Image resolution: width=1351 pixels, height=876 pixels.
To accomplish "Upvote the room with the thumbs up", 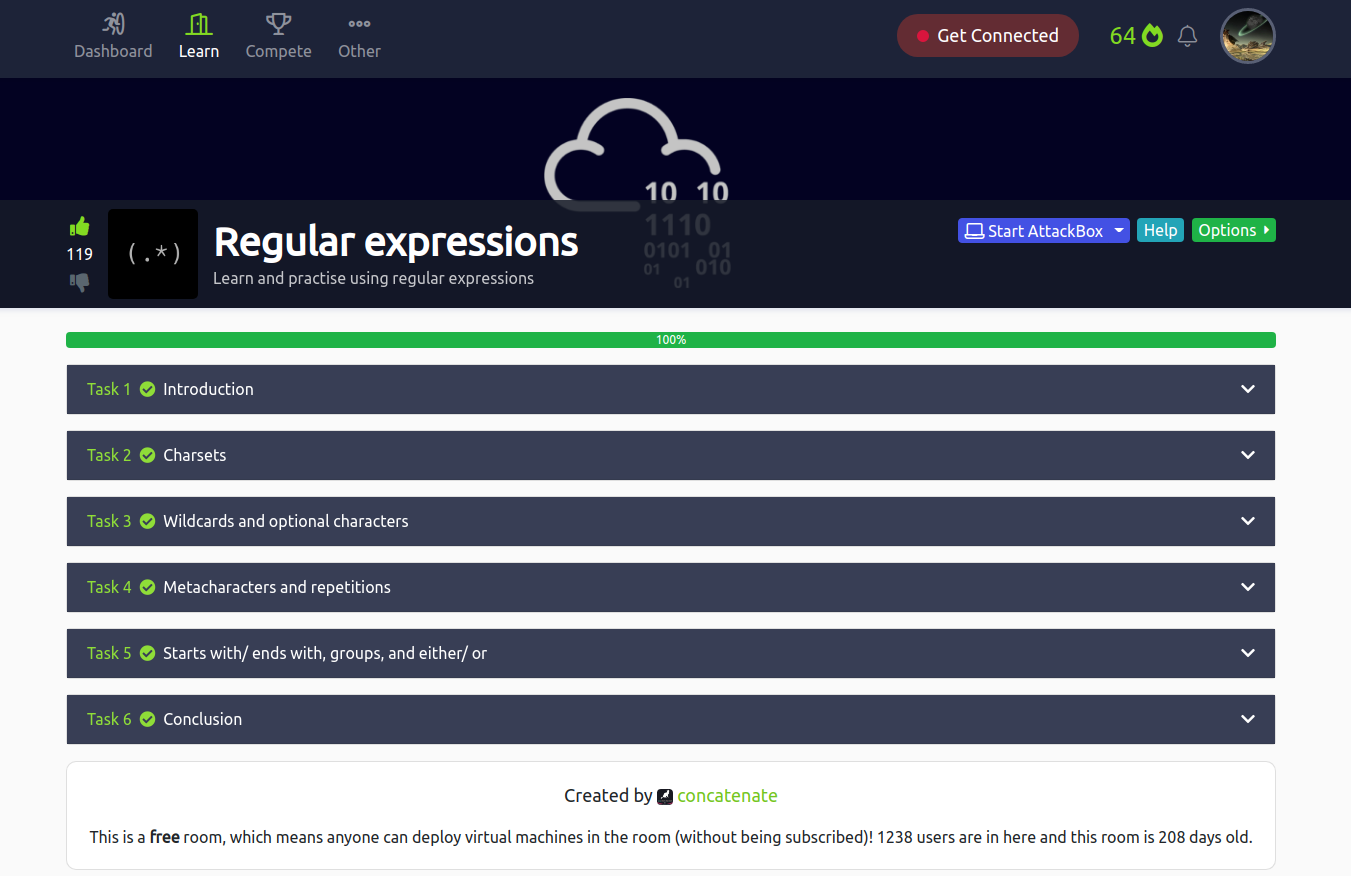I will [x=79, y=226].
